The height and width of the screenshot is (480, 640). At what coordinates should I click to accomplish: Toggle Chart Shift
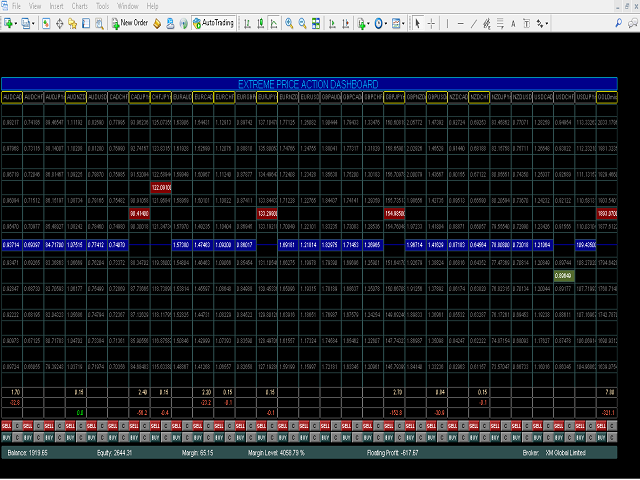pyautogui.click(x=346, y=23)
